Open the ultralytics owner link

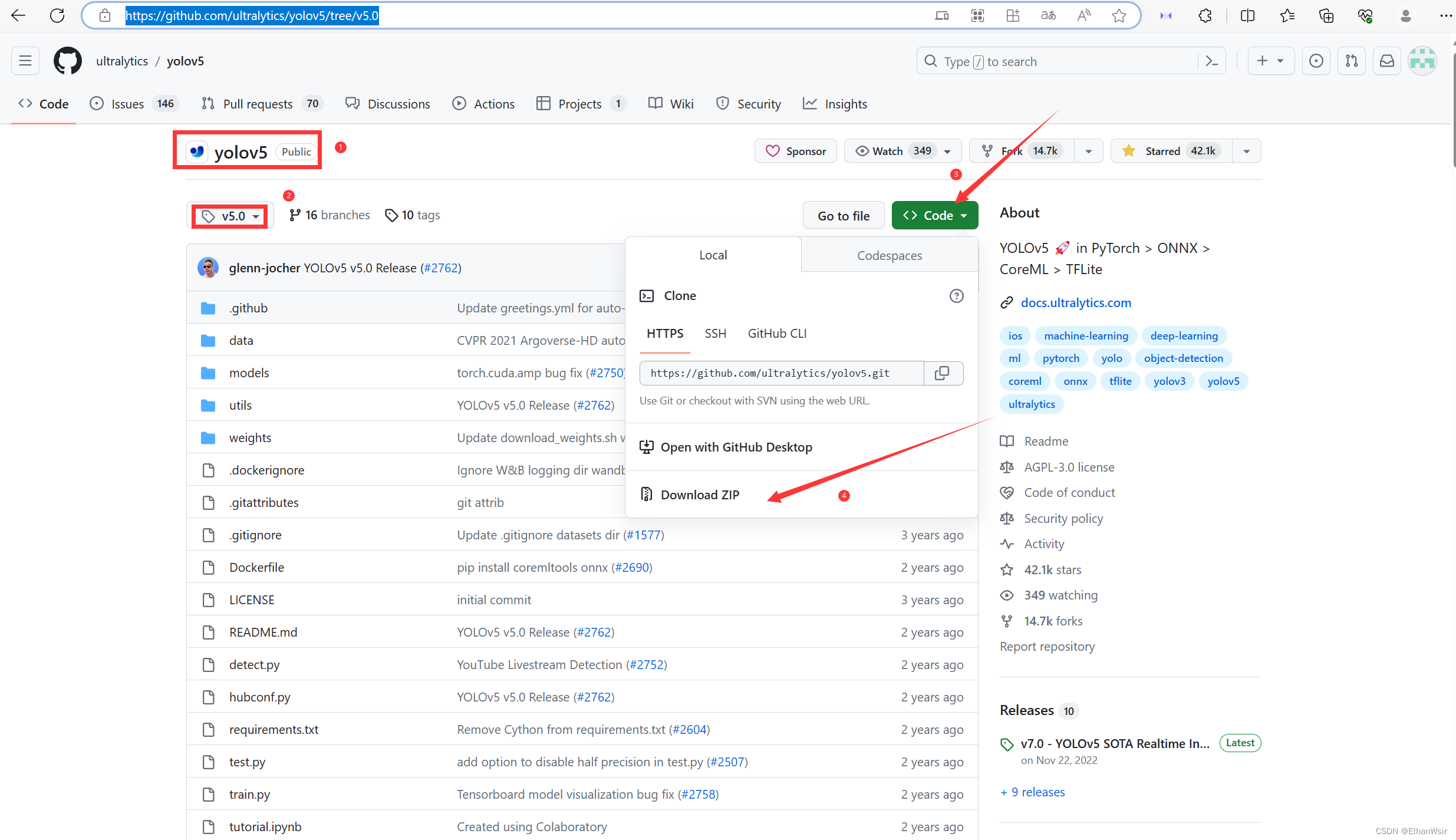[122, 61]
